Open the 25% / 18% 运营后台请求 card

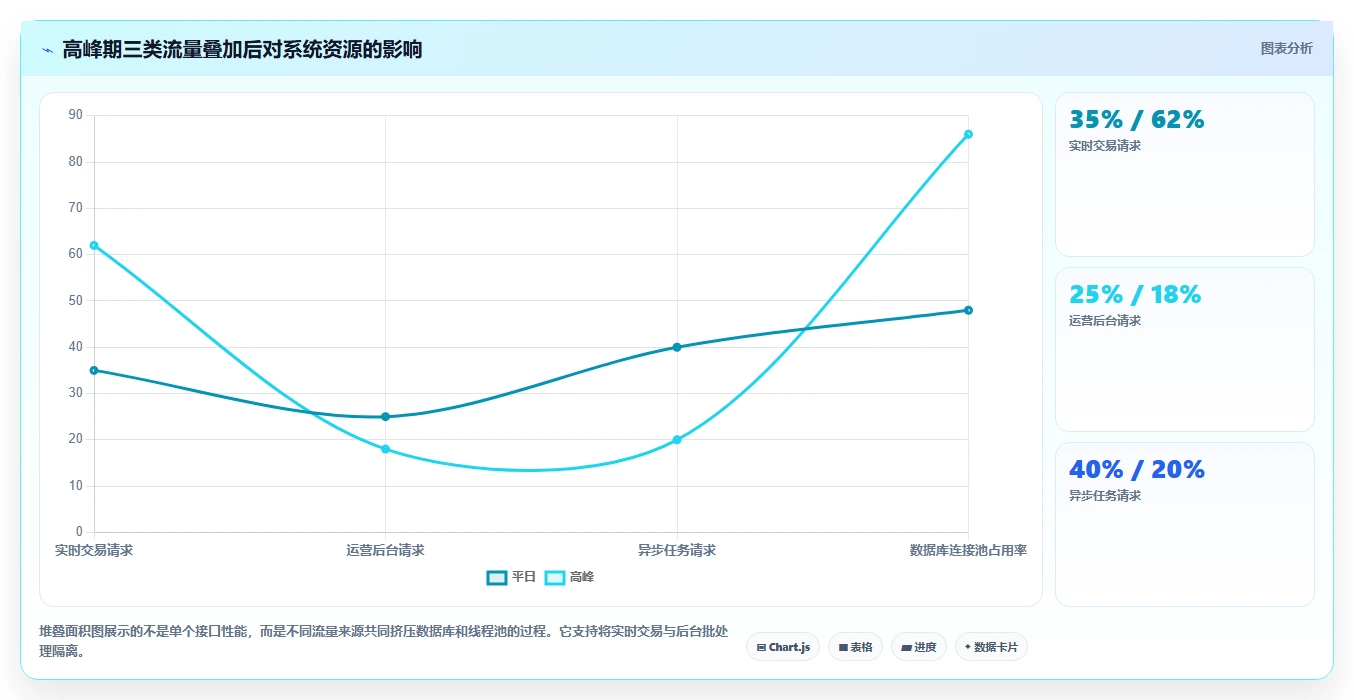click(1185, 349)
